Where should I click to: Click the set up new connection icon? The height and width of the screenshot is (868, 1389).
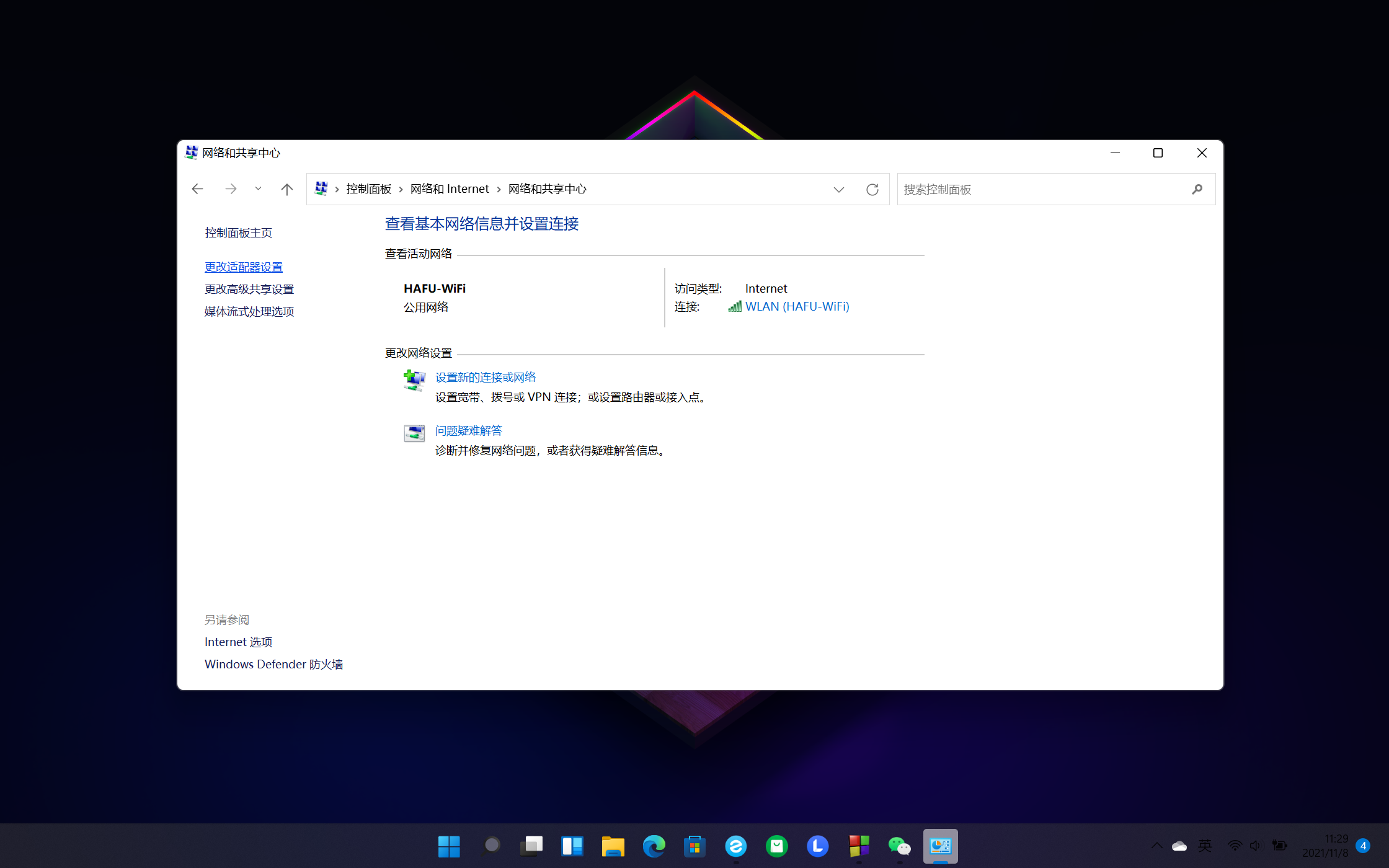[x=414, y=379]
